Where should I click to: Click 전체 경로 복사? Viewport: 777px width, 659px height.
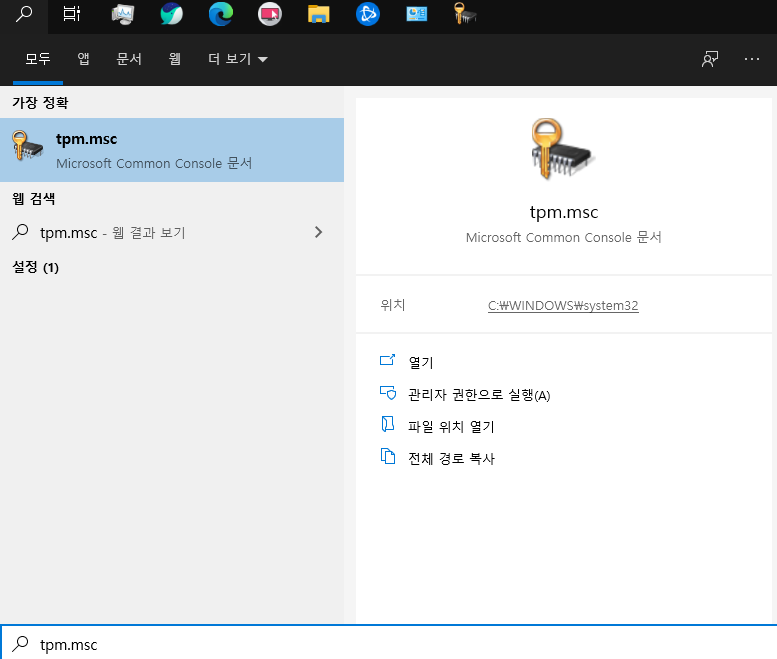(x=451, y=459)
